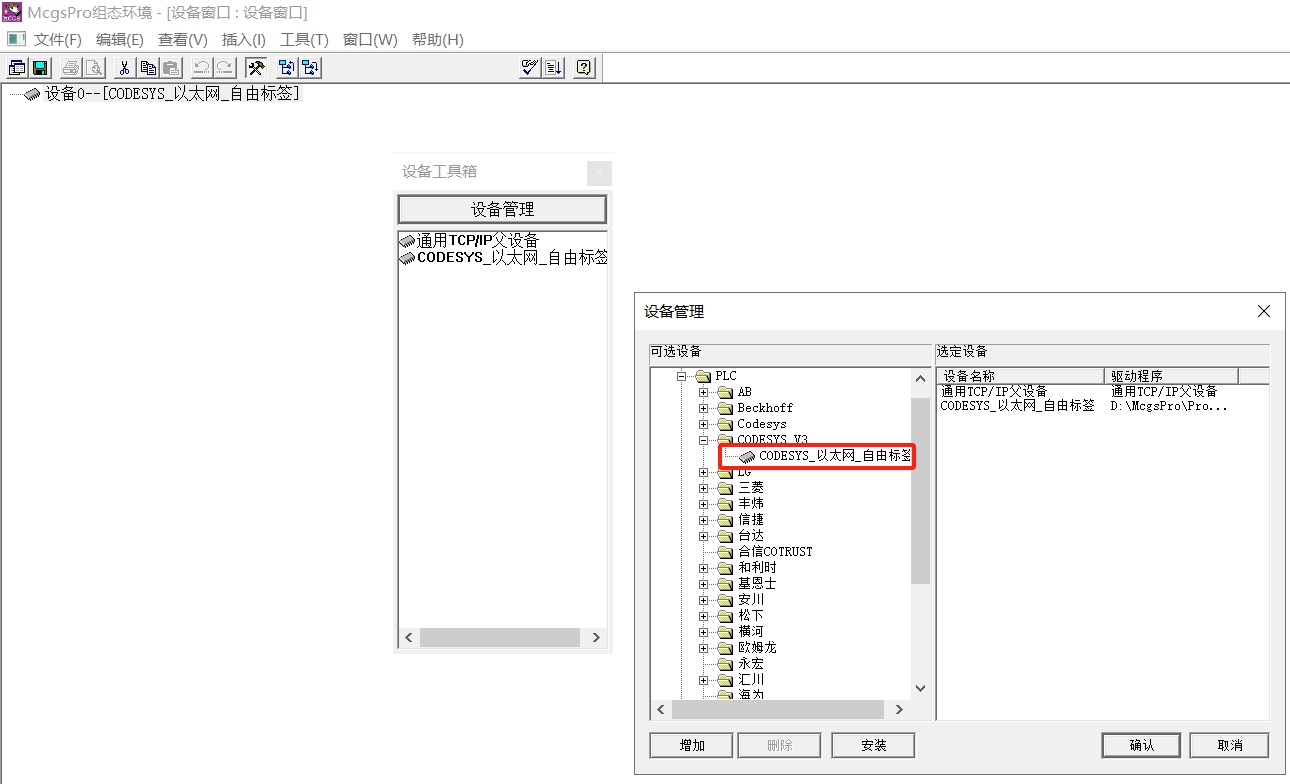Select 设备0--[CODESYS_以太网_自由标签] in device window
The height and width of the screenshot is (784, 1290).
pos(172,94)
